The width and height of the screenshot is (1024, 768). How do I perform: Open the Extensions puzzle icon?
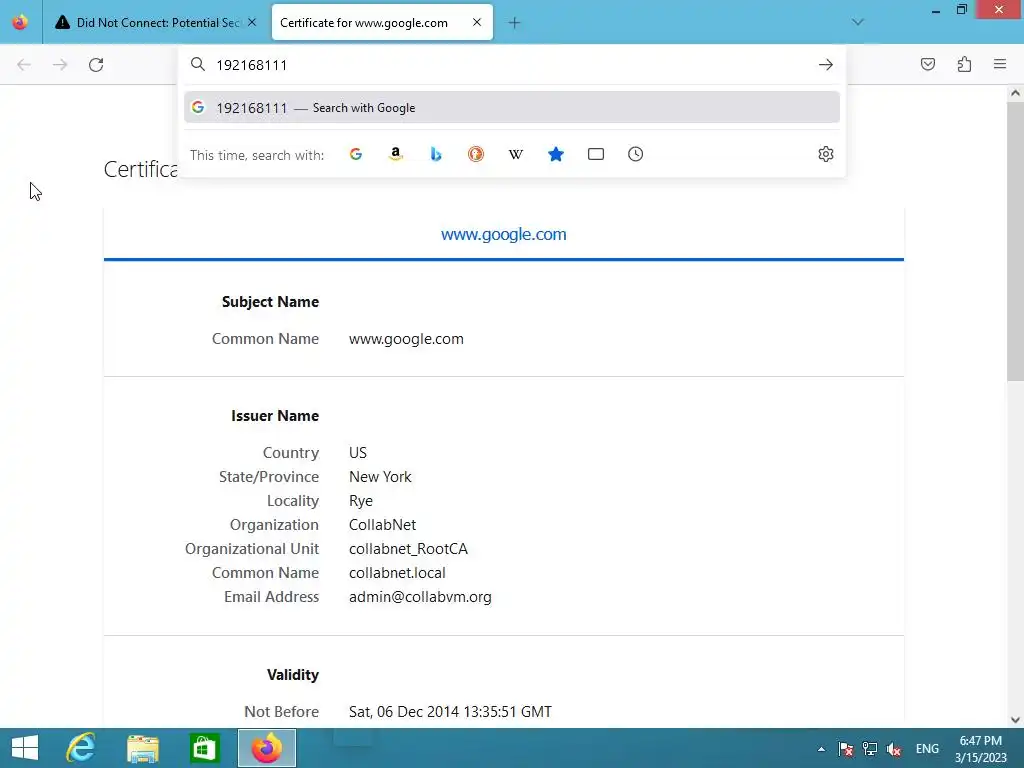[x=964, y=64]
